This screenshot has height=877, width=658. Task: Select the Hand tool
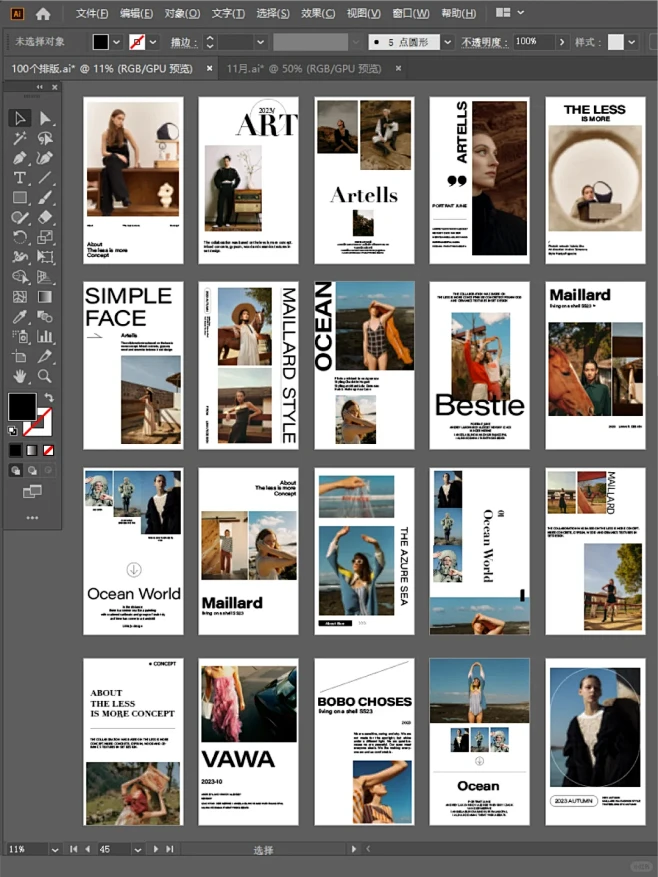click(x=20, y=376)
